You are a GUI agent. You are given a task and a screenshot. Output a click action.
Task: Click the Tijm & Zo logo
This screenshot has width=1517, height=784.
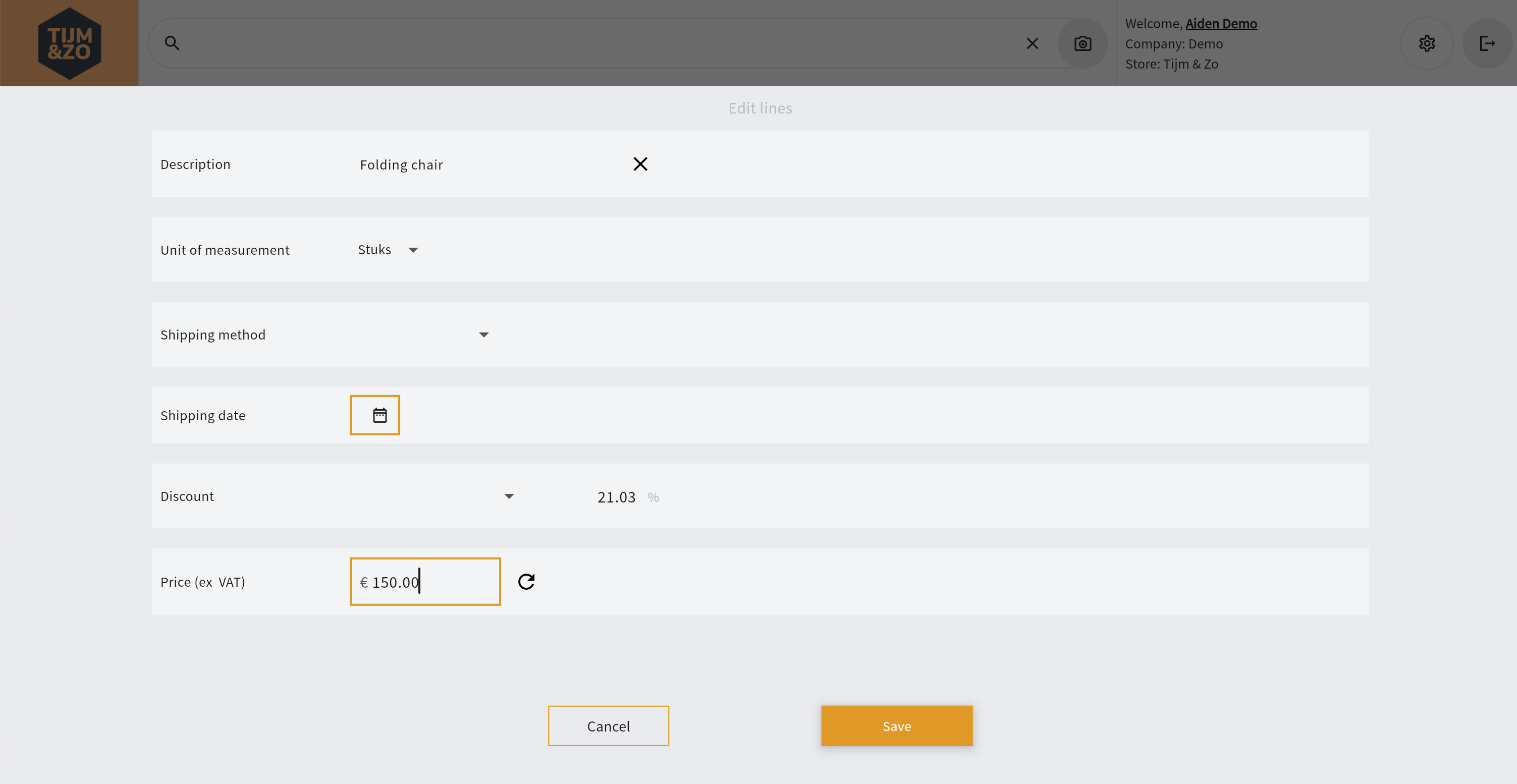(x=70, y=43)
